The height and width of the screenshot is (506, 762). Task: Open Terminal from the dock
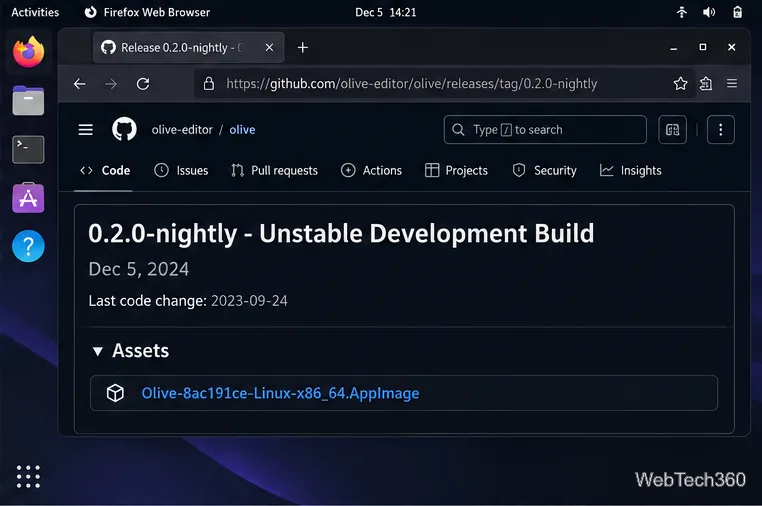pos(28,149)
